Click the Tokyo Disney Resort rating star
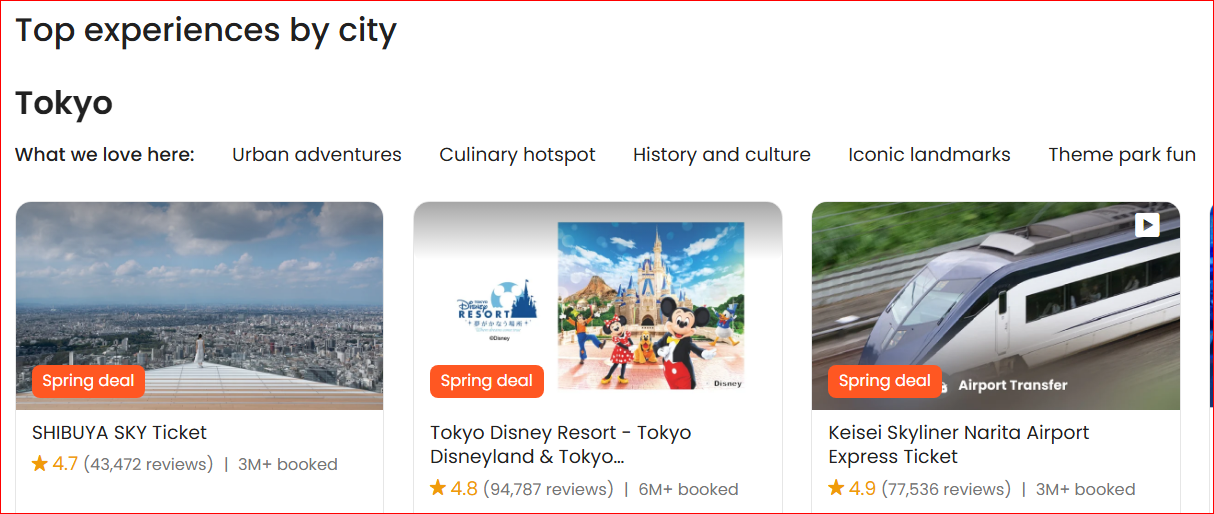 438,489
